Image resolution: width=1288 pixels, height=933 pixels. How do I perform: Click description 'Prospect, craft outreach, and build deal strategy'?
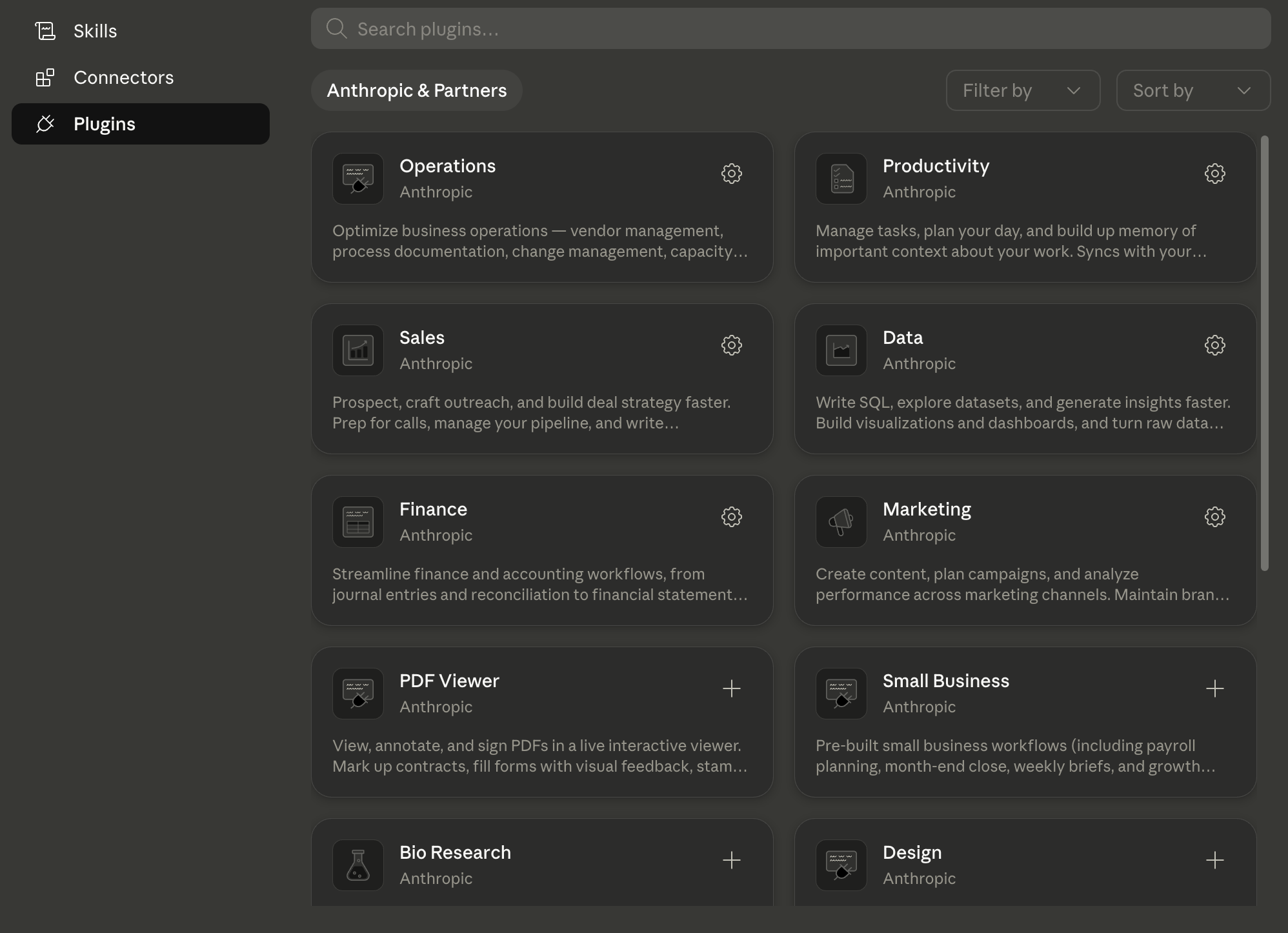pos(532,412)
